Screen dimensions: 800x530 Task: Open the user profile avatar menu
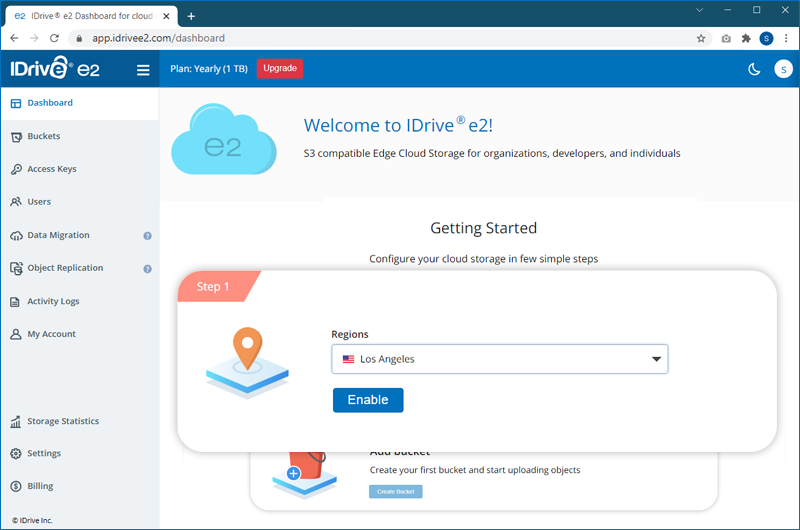point(784,69)
